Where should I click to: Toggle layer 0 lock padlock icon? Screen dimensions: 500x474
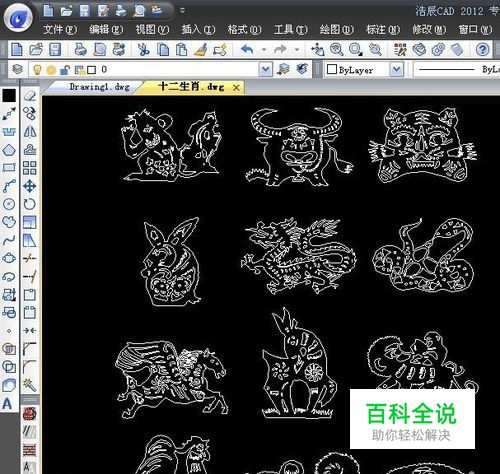[x=65, y=70]
